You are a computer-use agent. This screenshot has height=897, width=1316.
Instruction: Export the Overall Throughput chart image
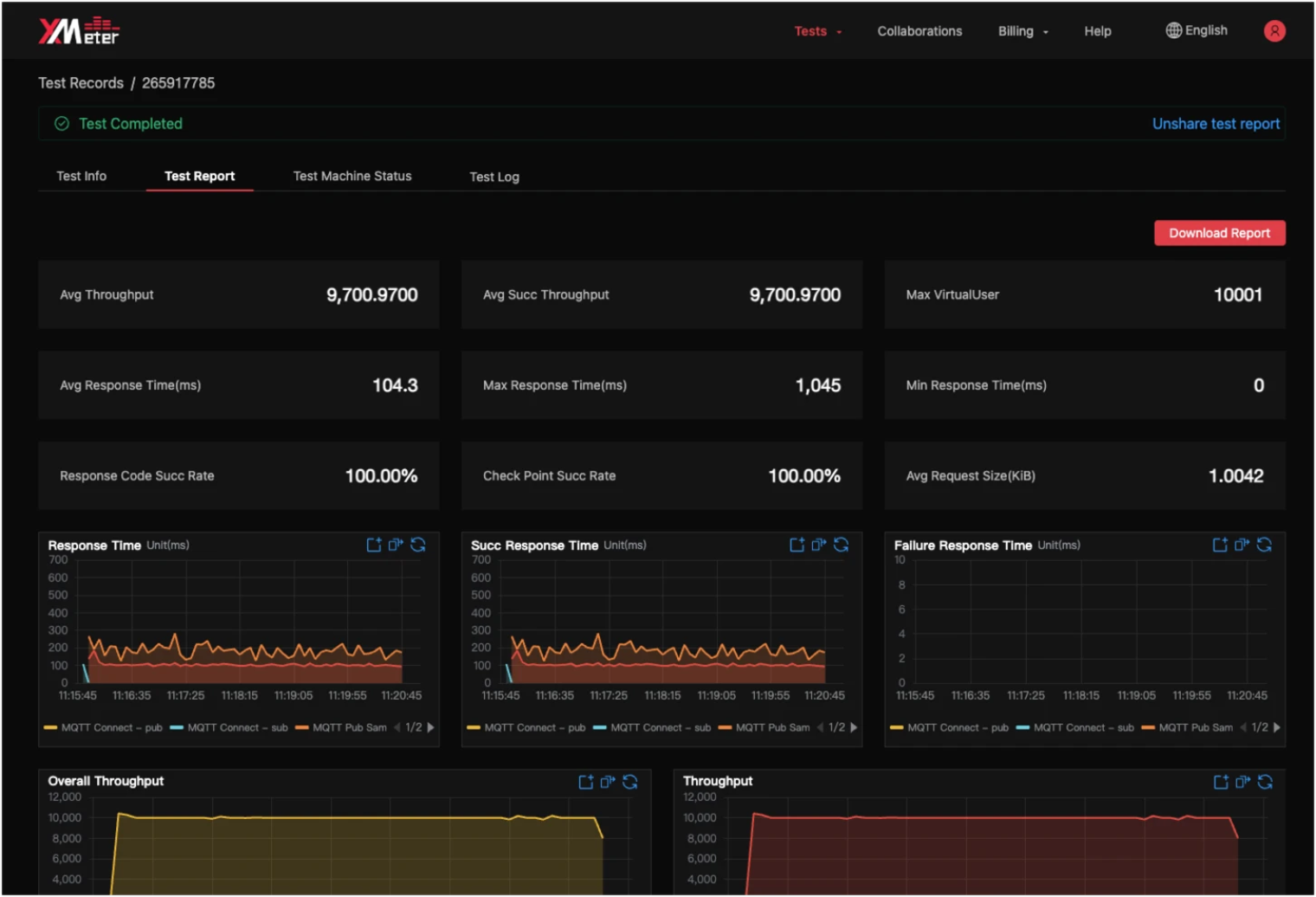586,782
